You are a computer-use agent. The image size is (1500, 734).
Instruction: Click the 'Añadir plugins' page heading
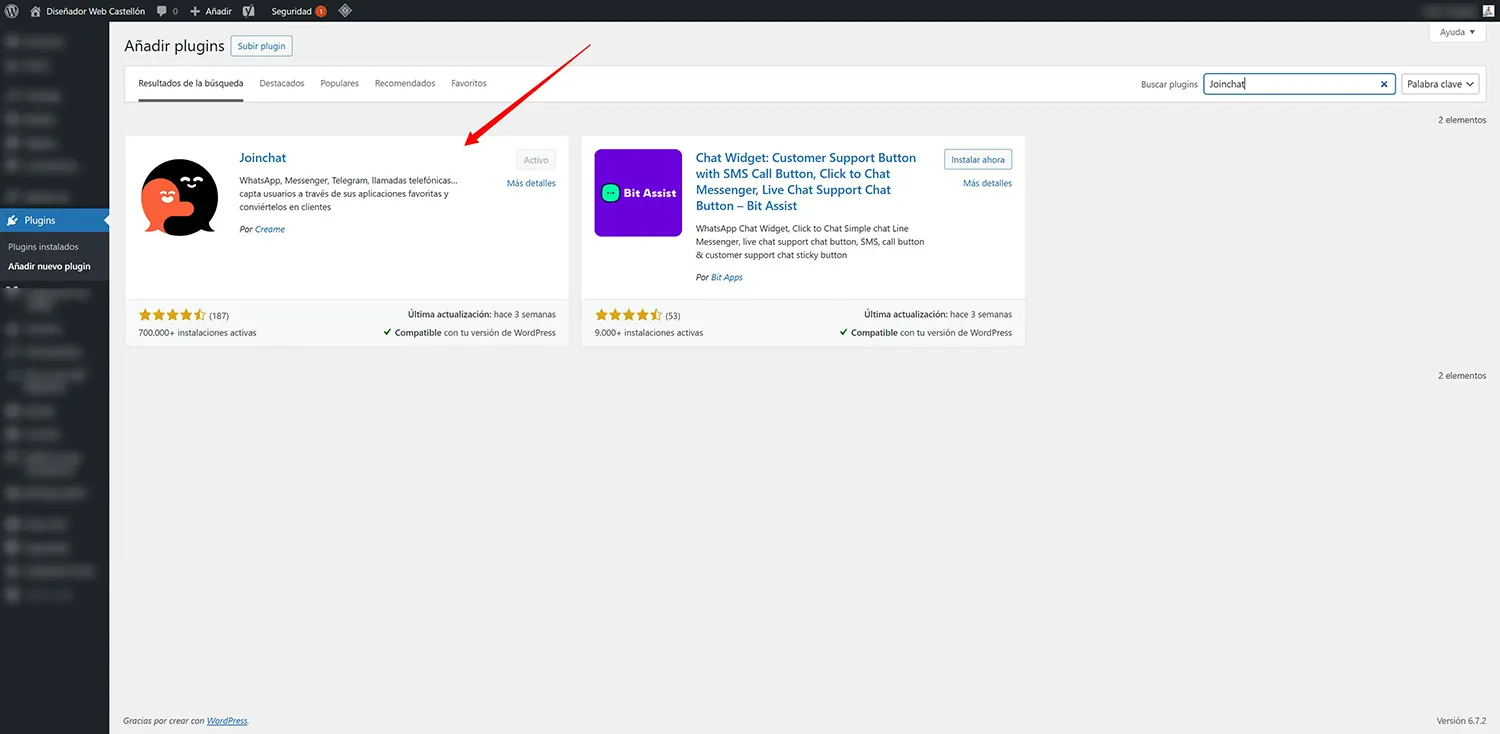tap(175, 47)
